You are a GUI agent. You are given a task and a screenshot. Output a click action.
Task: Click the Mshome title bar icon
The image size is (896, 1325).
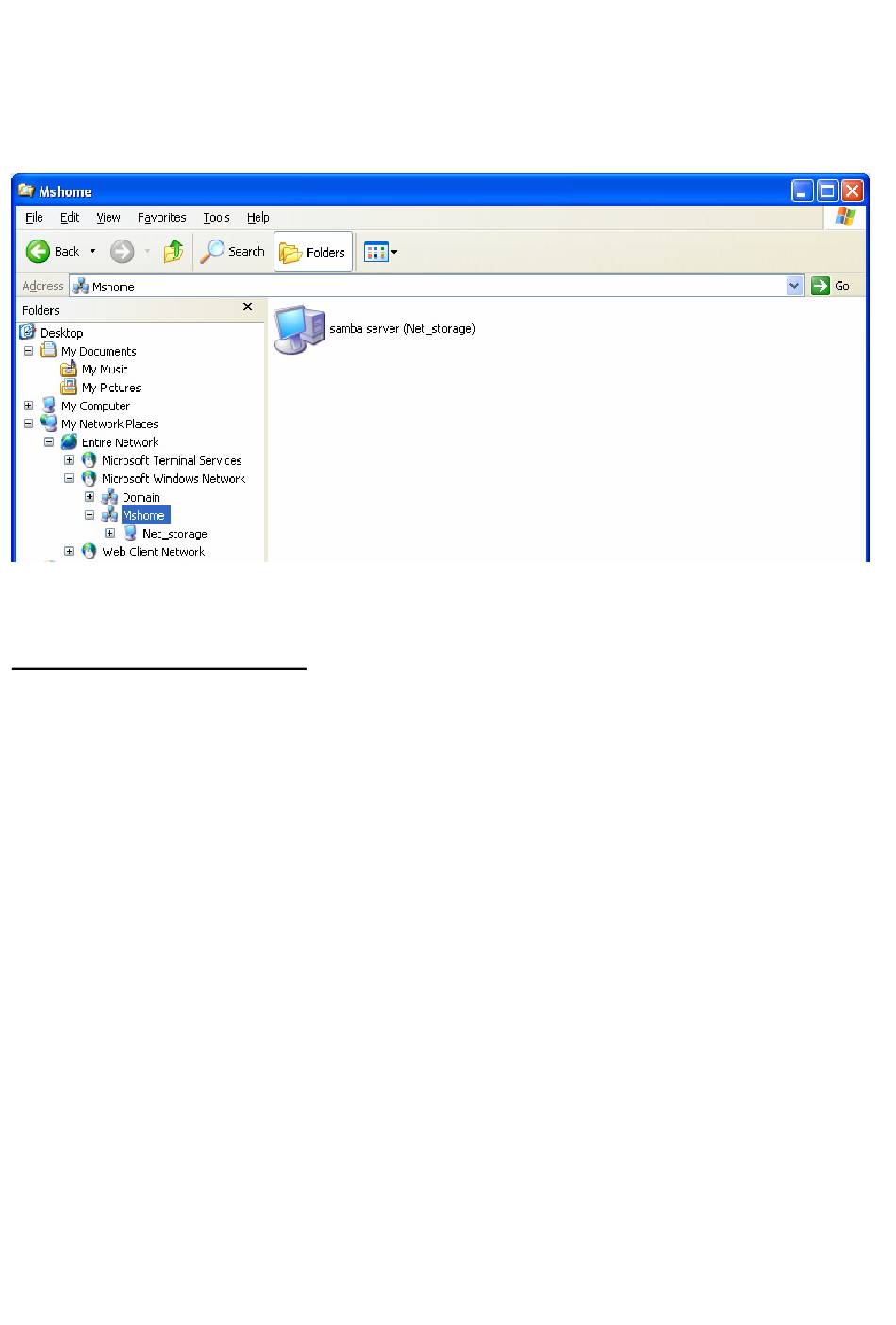[x=25, y=190]
